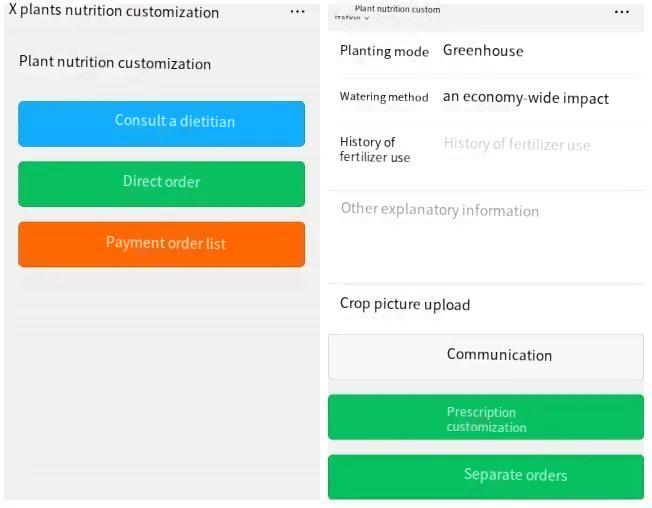Select the Greenhouse planting mode value
The image size is (652, 508).
pyautogui.click(x=483, y=51)
